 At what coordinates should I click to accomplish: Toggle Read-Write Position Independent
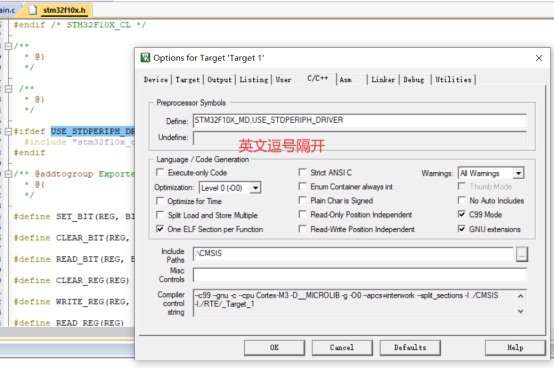(302, 229)
